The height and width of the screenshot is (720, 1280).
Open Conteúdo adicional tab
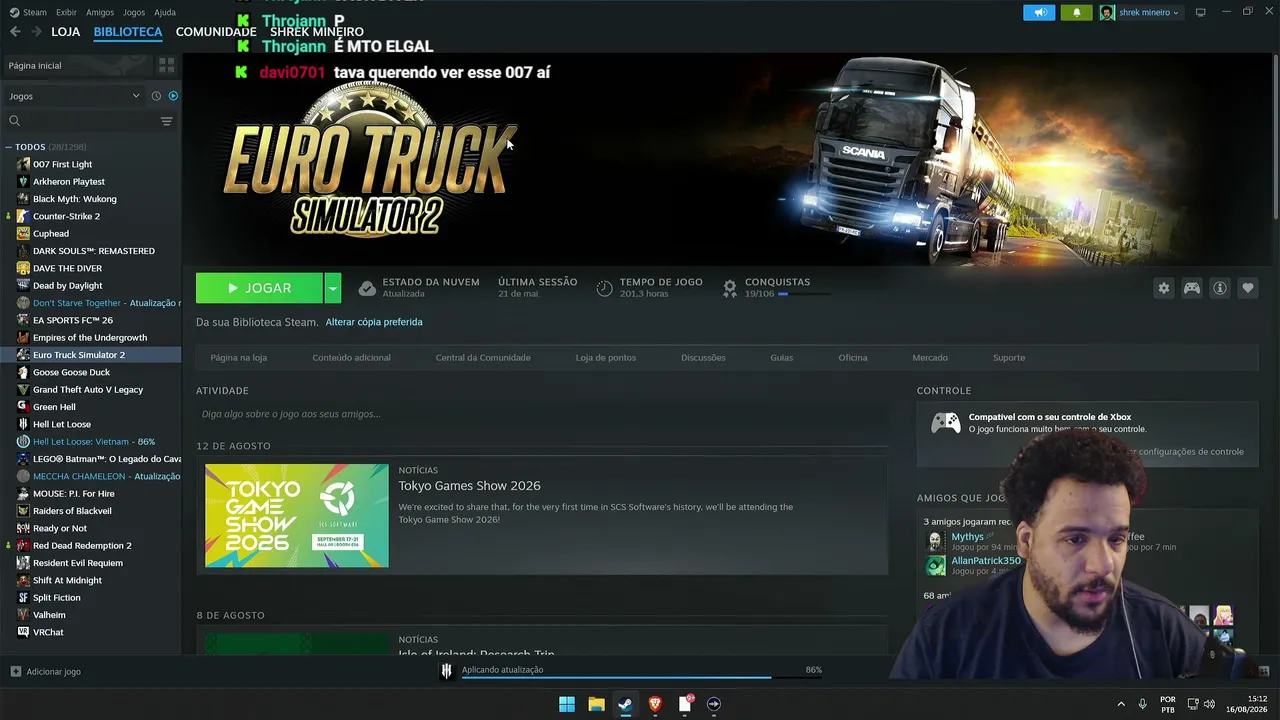(x=351, y=357)
